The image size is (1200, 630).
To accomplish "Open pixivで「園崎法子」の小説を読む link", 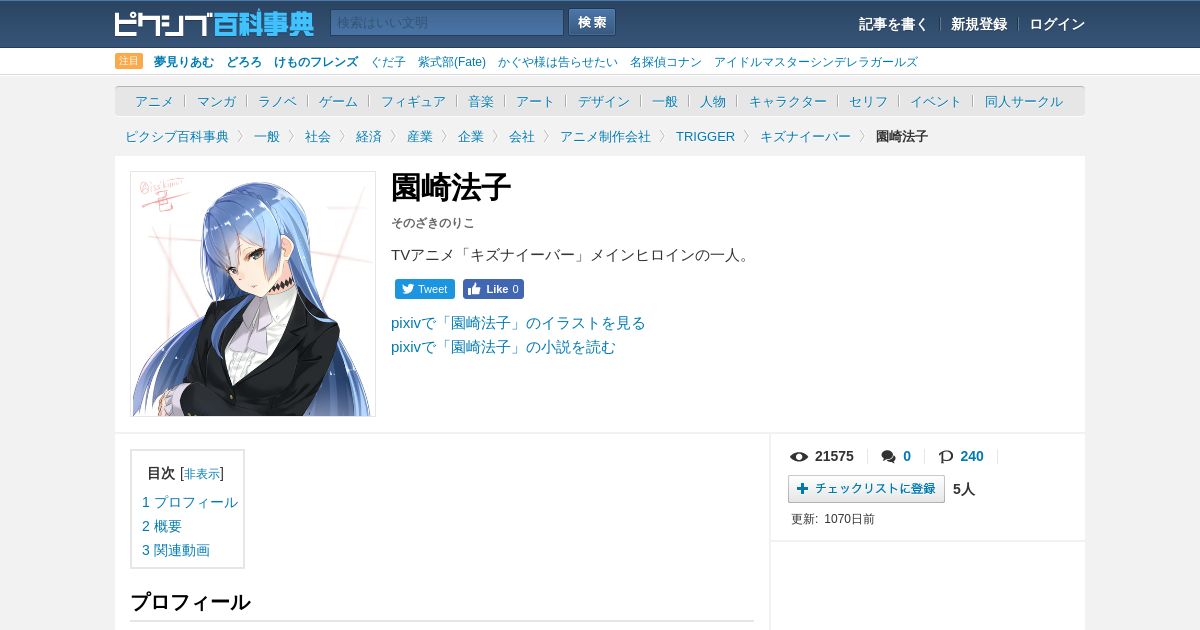I will (x=503, y=347).
